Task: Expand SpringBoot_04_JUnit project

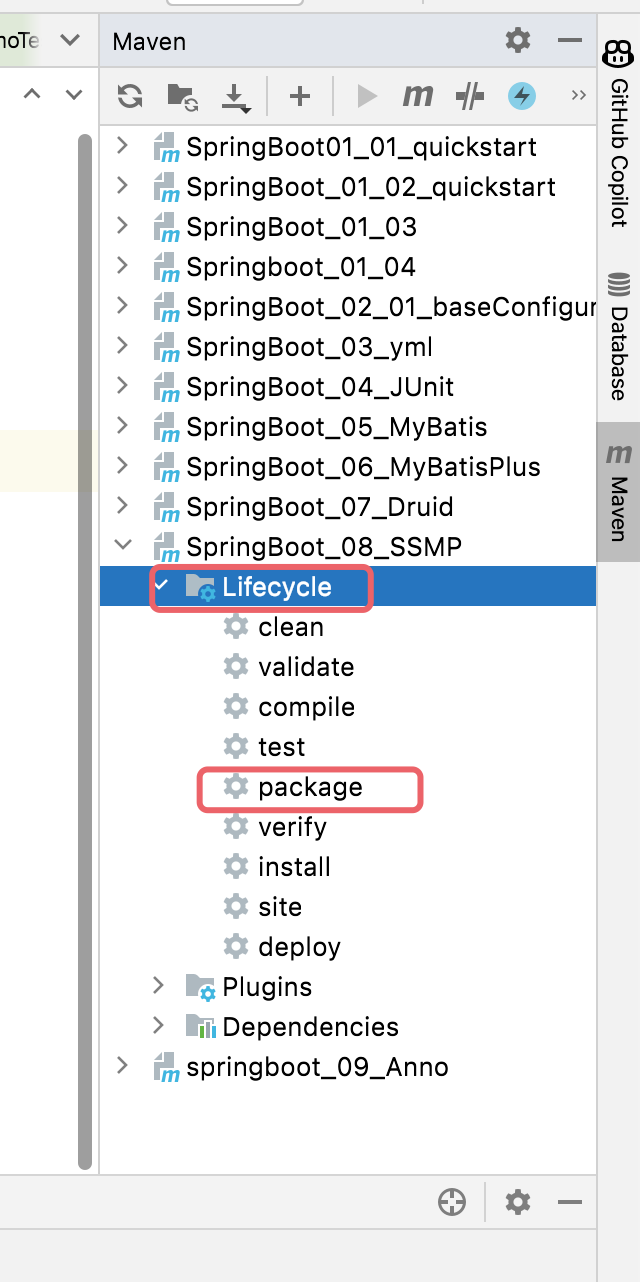Action: click(122, 386)
